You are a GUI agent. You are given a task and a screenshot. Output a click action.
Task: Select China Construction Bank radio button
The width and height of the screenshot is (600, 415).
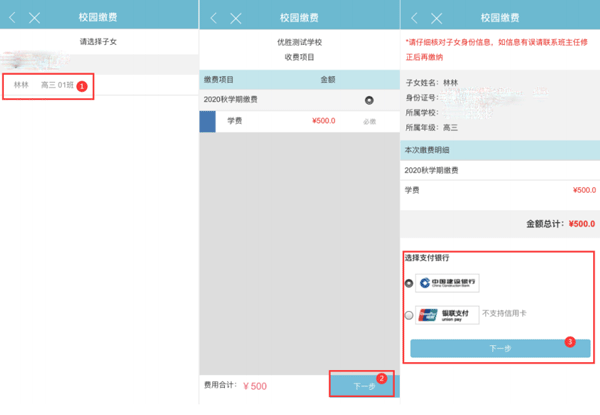[x=409, y=284]
